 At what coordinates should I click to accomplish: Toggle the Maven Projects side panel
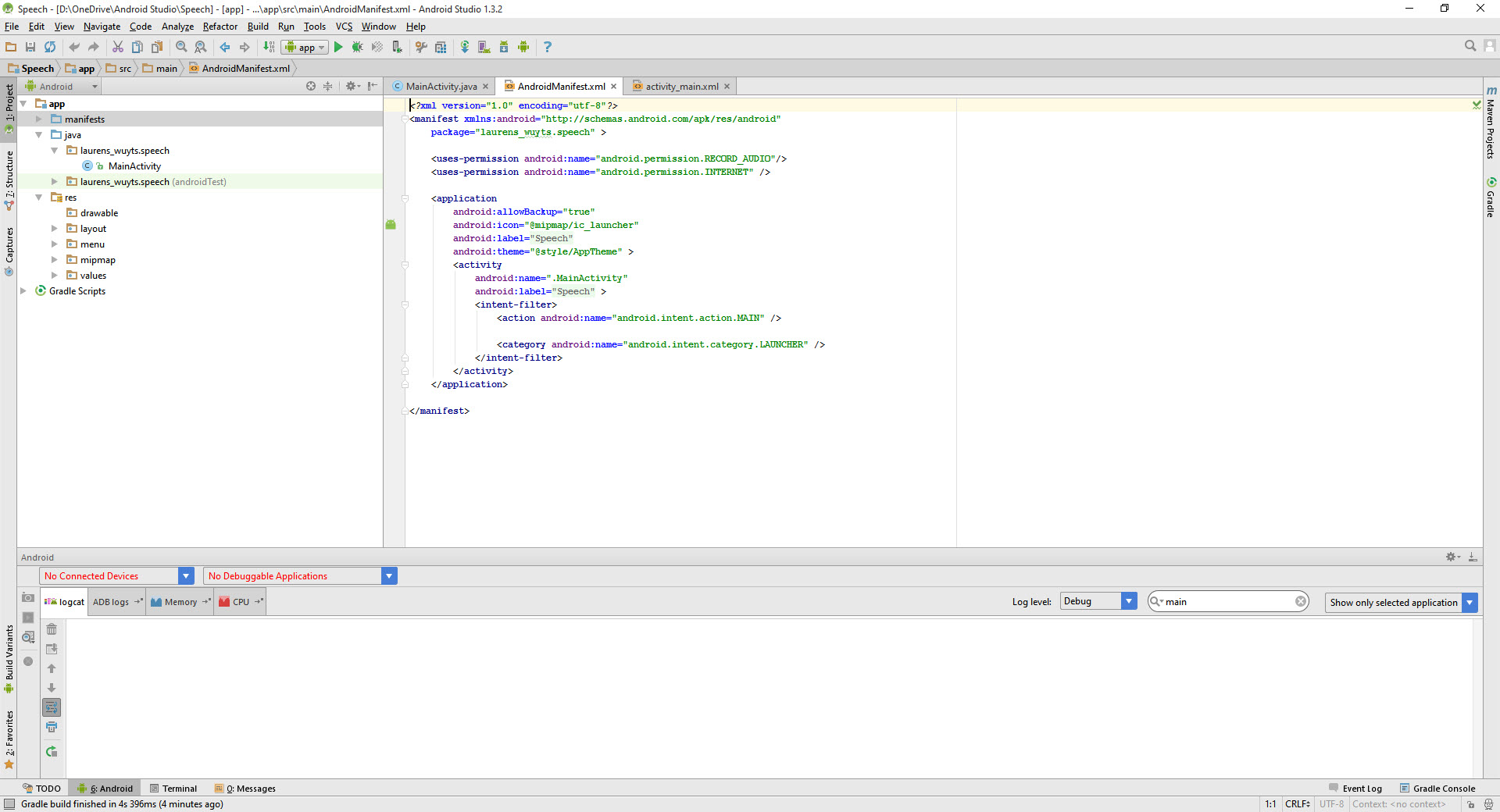coord(1491,123)
